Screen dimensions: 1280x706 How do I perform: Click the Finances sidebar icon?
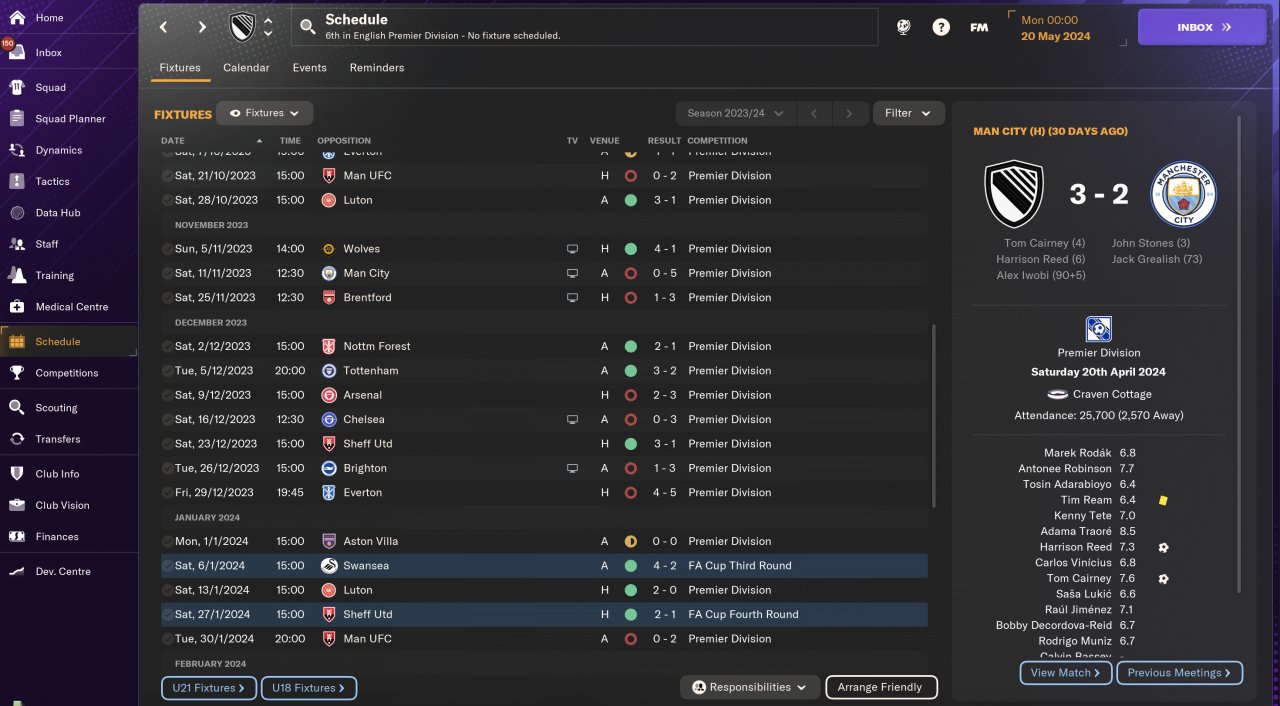point(17,537)
